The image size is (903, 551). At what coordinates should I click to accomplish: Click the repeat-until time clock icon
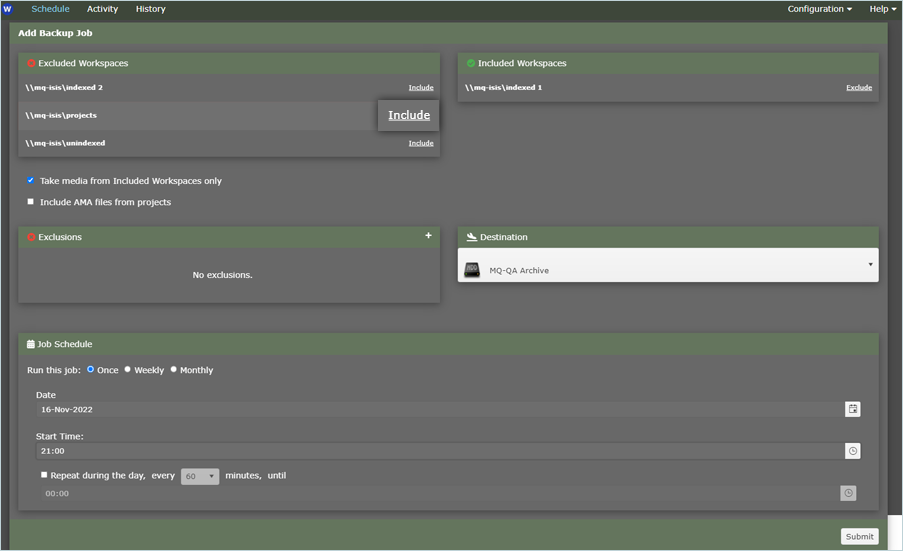click(848, 493)
